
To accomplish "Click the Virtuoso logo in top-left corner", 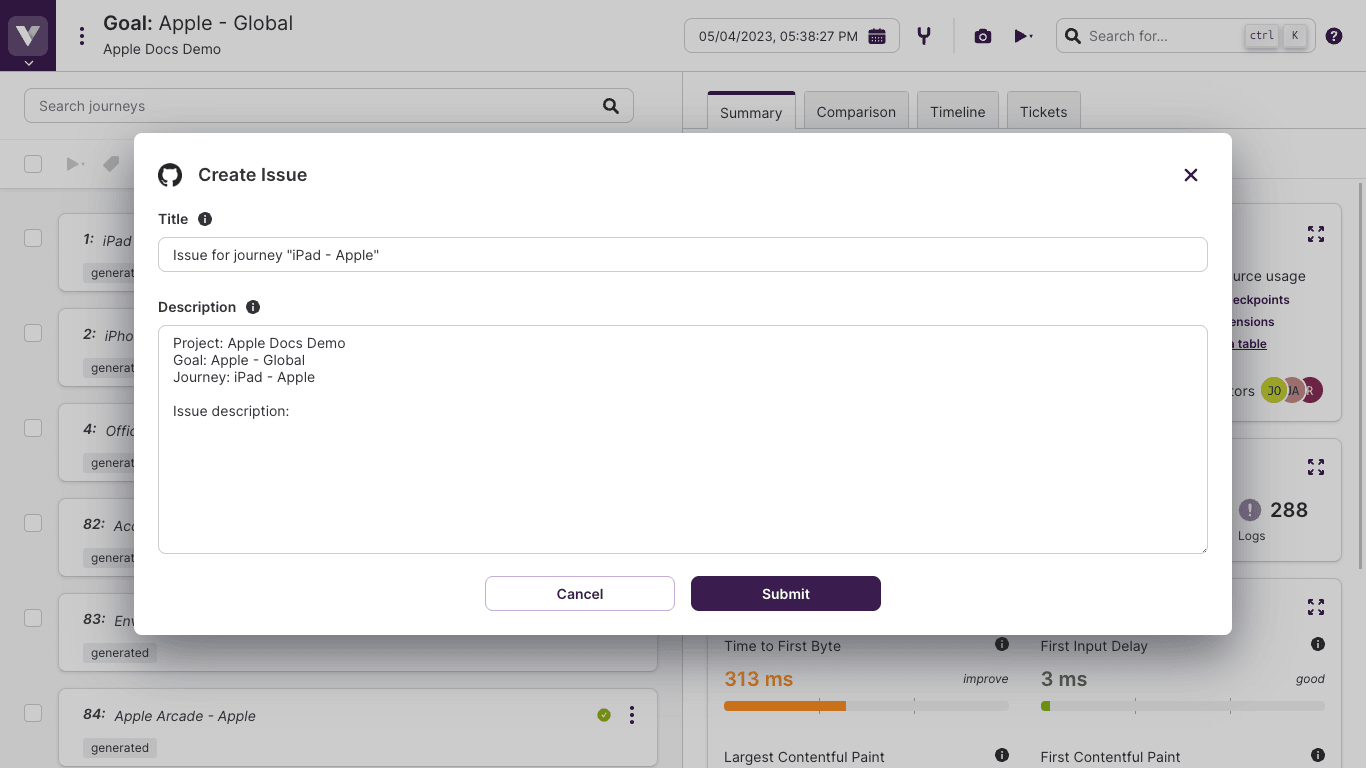I will 28,35.
